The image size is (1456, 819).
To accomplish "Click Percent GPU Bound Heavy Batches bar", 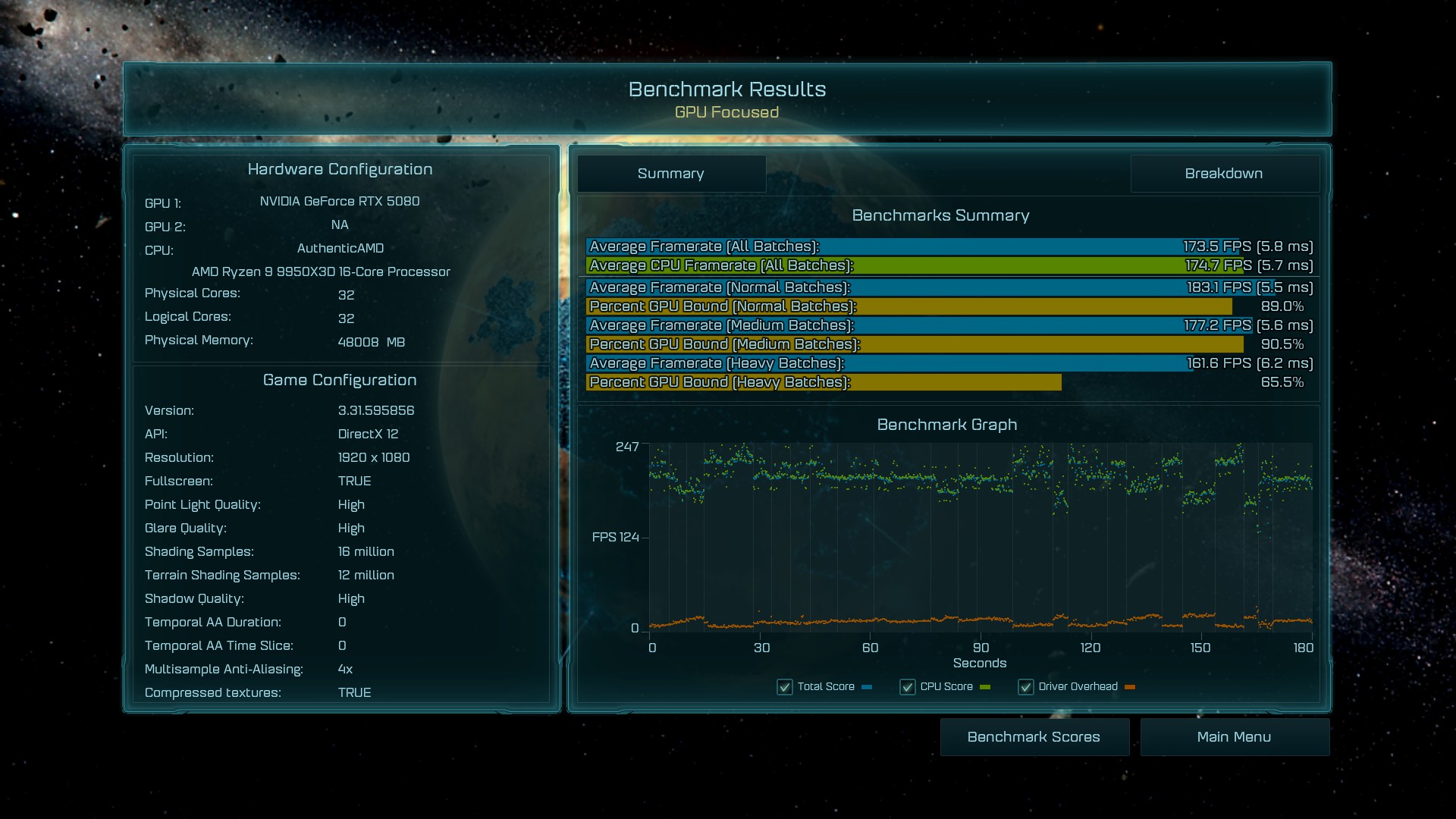I will coord(823,382).
